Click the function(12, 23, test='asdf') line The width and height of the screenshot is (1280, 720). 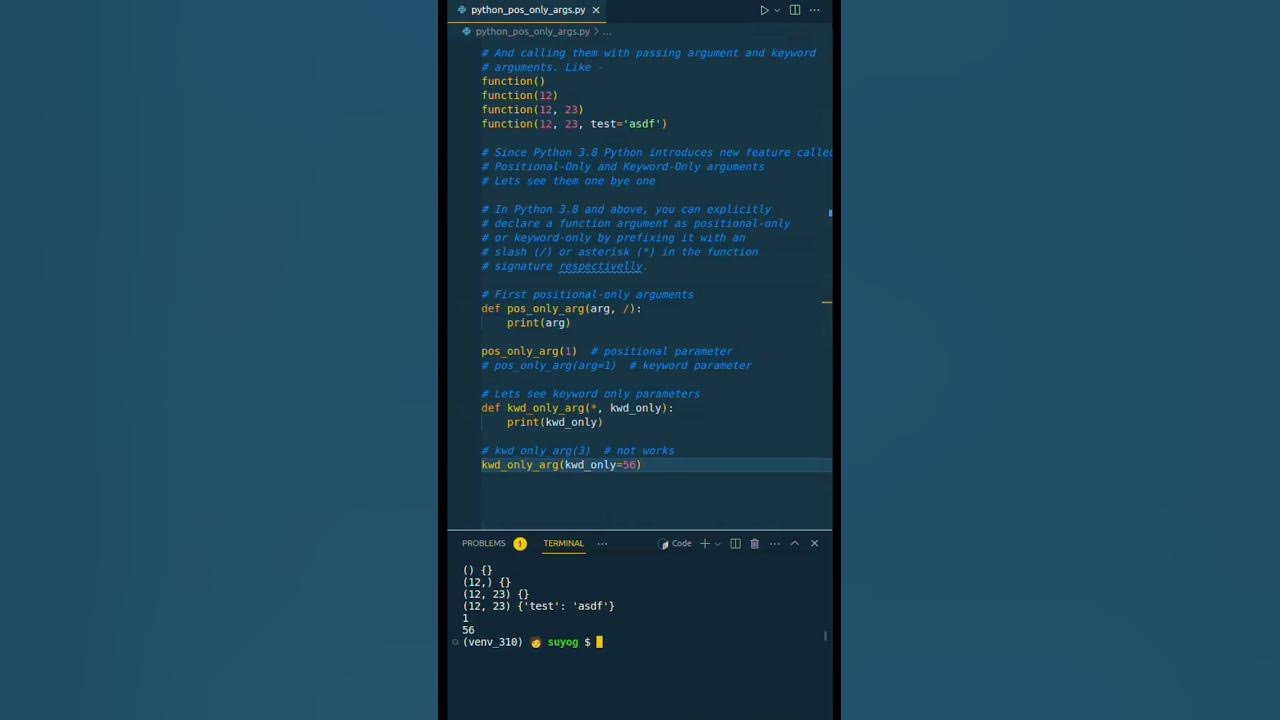click(x=574, y=124)
